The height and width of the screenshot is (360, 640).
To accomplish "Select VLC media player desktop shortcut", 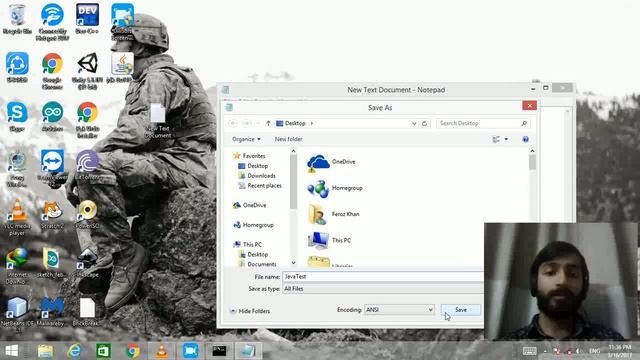I will (17, 217).
